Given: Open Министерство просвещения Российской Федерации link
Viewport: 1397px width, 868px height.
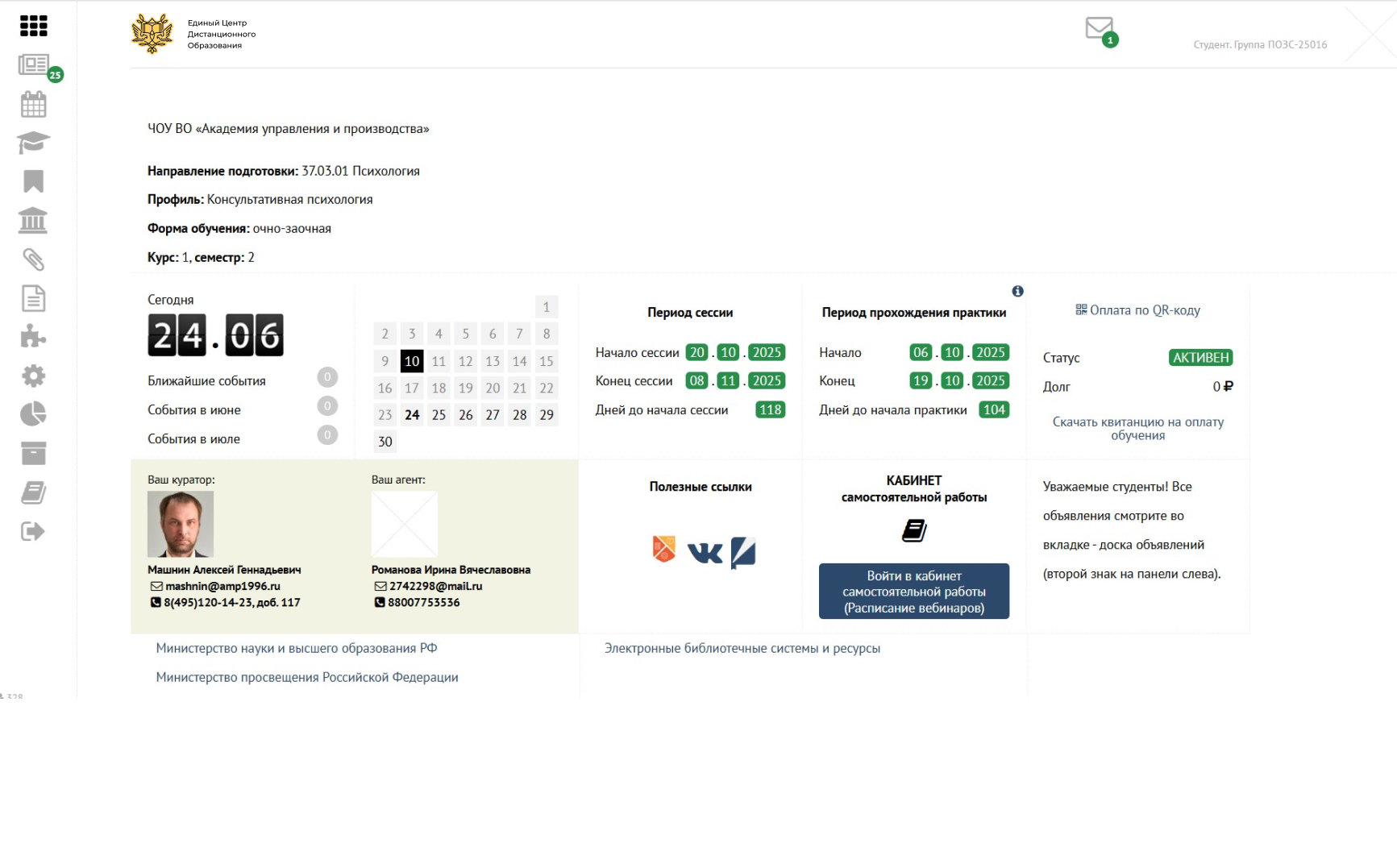Looking at the screenshot, I should [x=307, y=677].
